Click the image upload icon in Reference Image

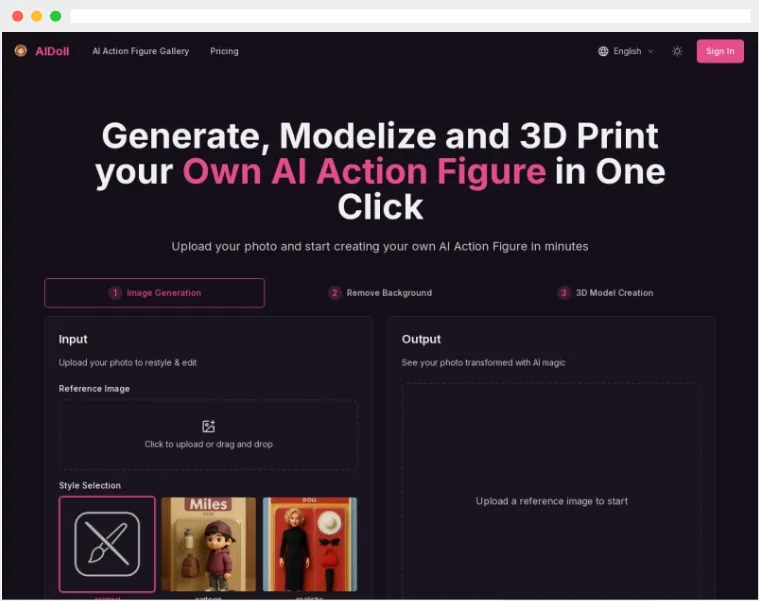208,426
